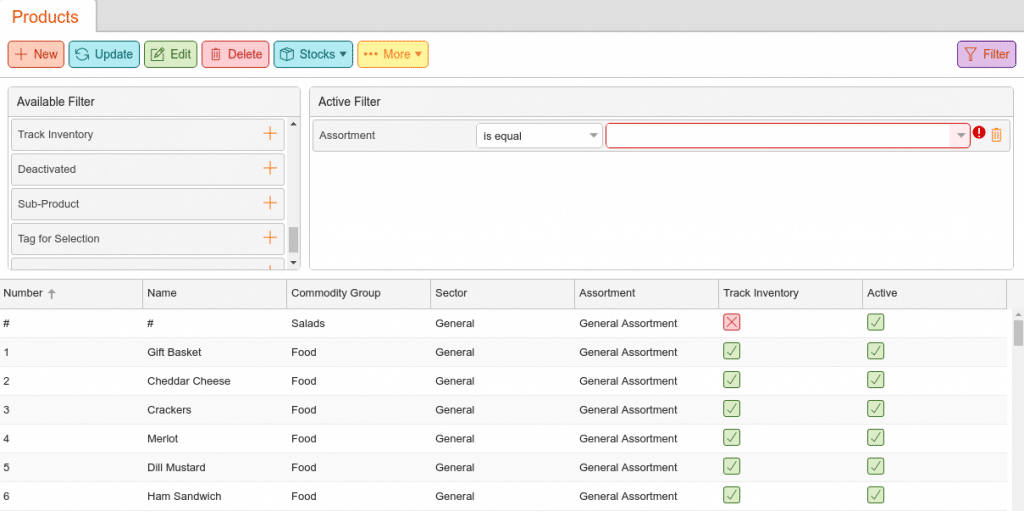Remove the Assortment filter with trash icon

point(996,135)
